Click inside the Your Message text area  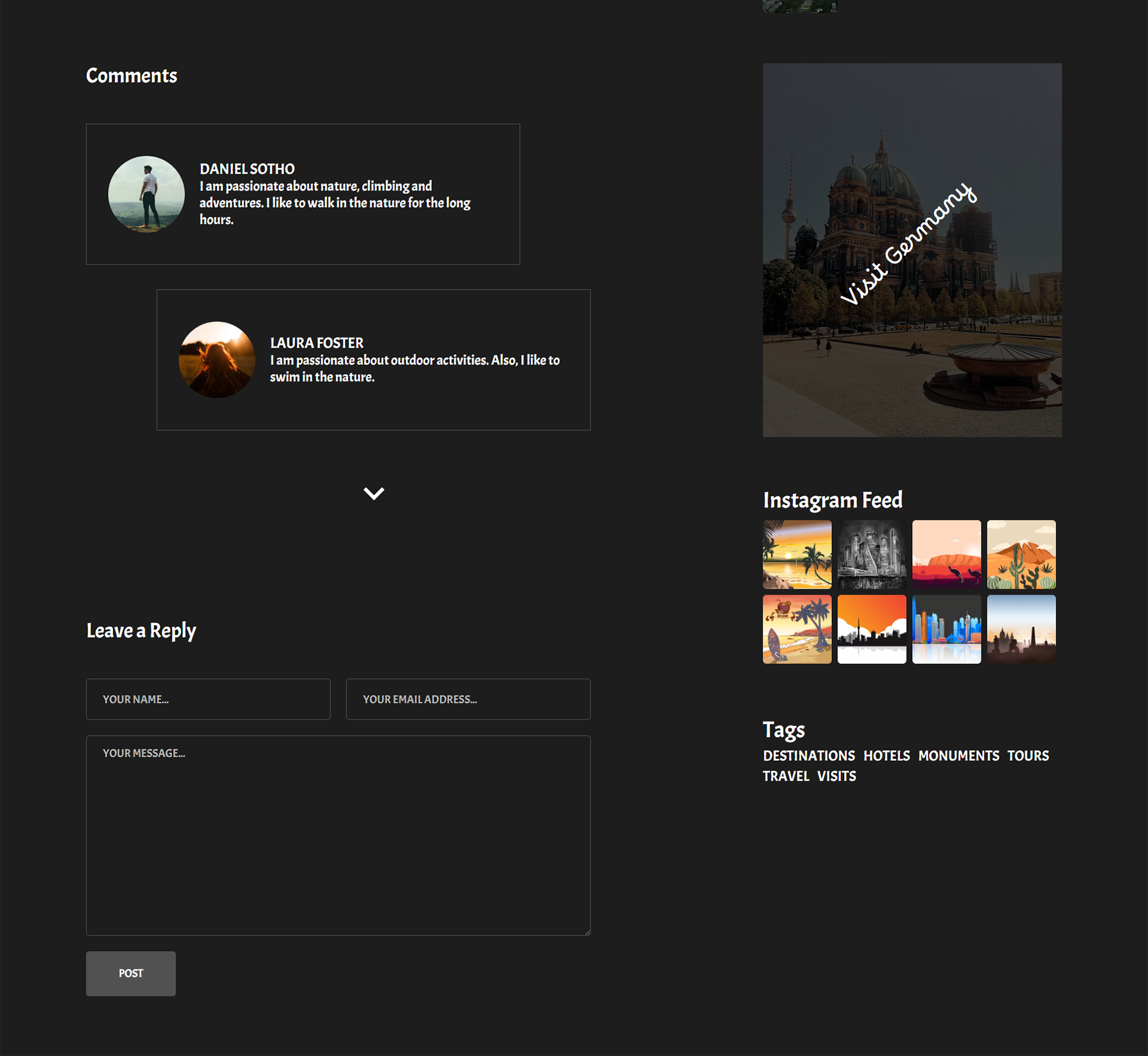(338, 835)
